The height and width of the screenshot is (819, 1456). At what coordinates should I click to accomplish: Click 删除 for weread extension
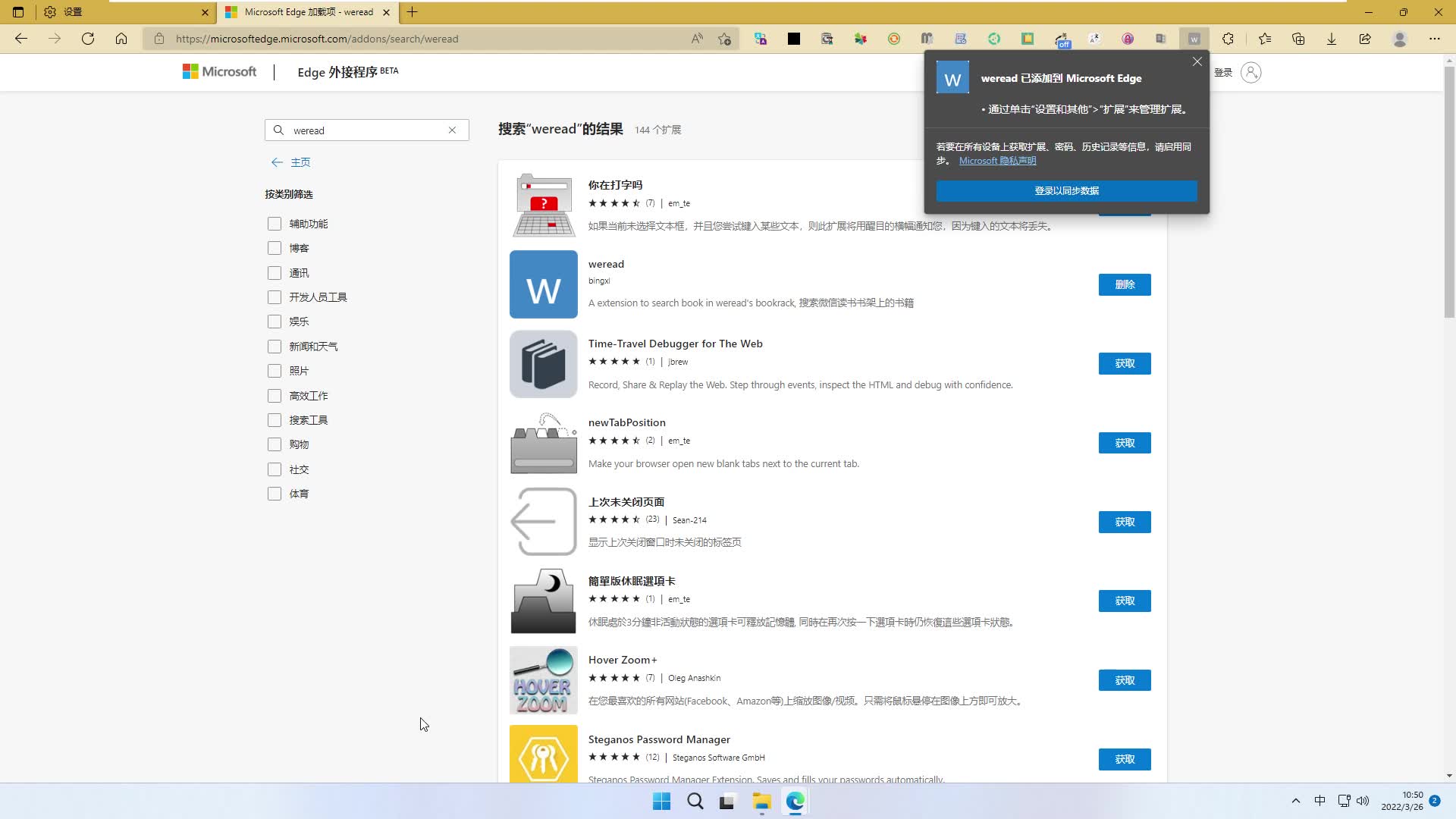tap(1125, 284)
